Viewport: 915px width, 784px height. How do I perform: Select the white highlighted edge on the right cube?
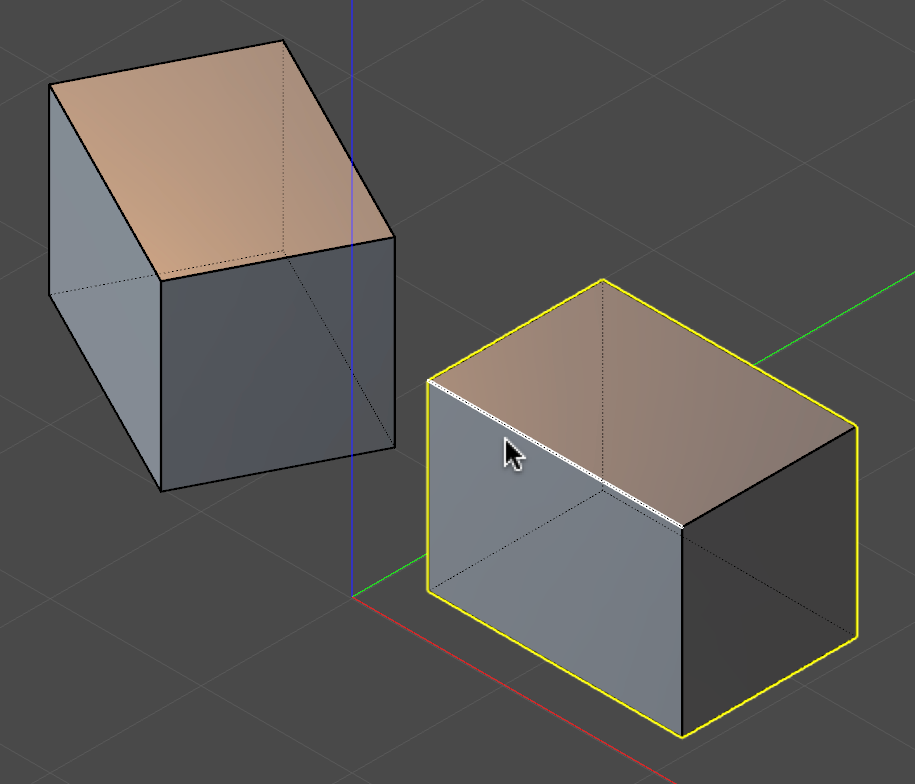pyautogui.click(x=560, y=452)
